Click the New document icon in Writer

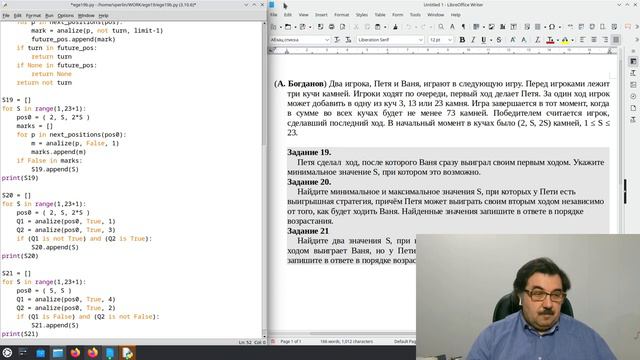(x=273, y=27)
